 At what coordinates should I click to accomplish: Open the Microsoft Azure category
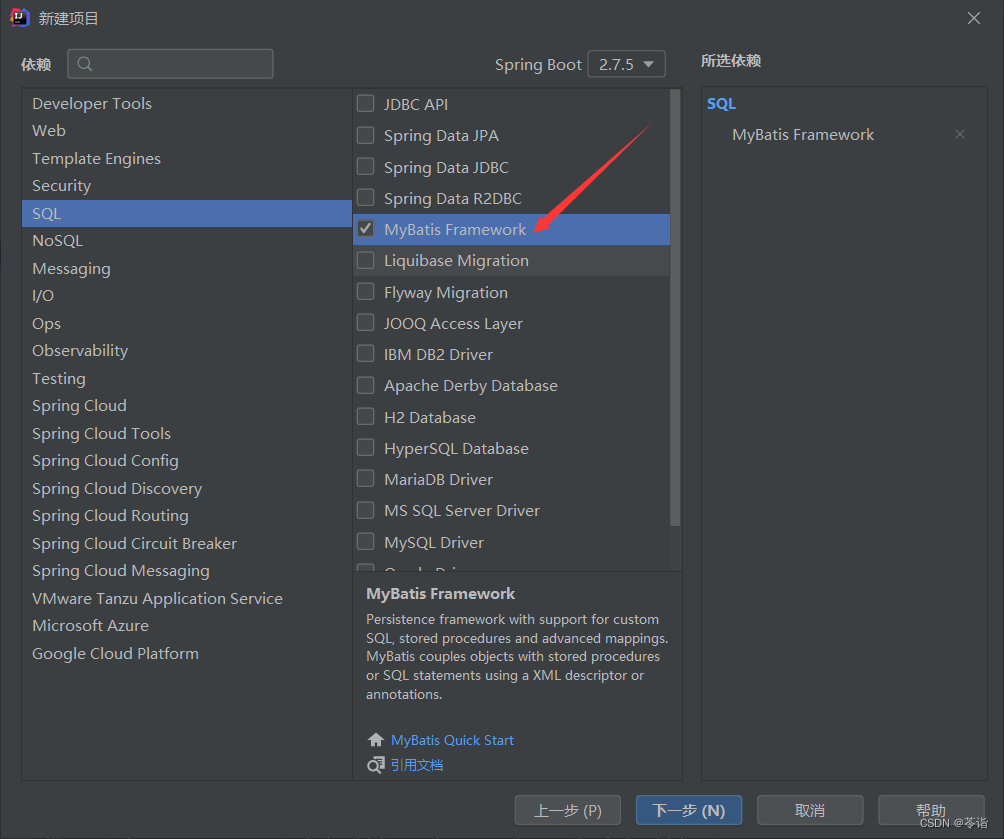point(186,626)
